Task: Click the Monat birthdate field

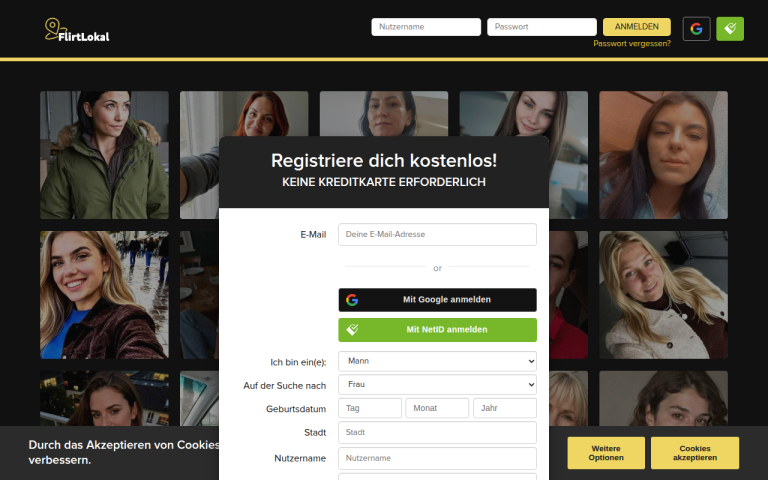Action: [437, 408]
